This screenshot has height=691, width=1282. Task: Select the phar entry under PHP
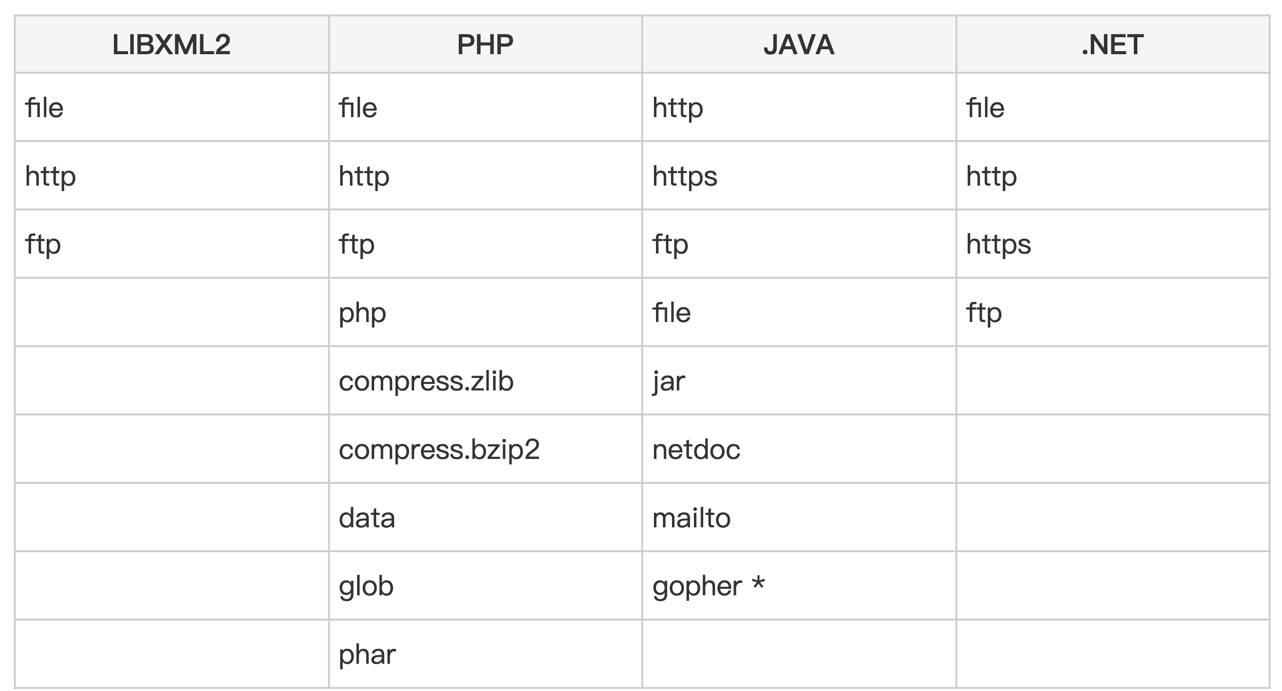tap(367, 654)
